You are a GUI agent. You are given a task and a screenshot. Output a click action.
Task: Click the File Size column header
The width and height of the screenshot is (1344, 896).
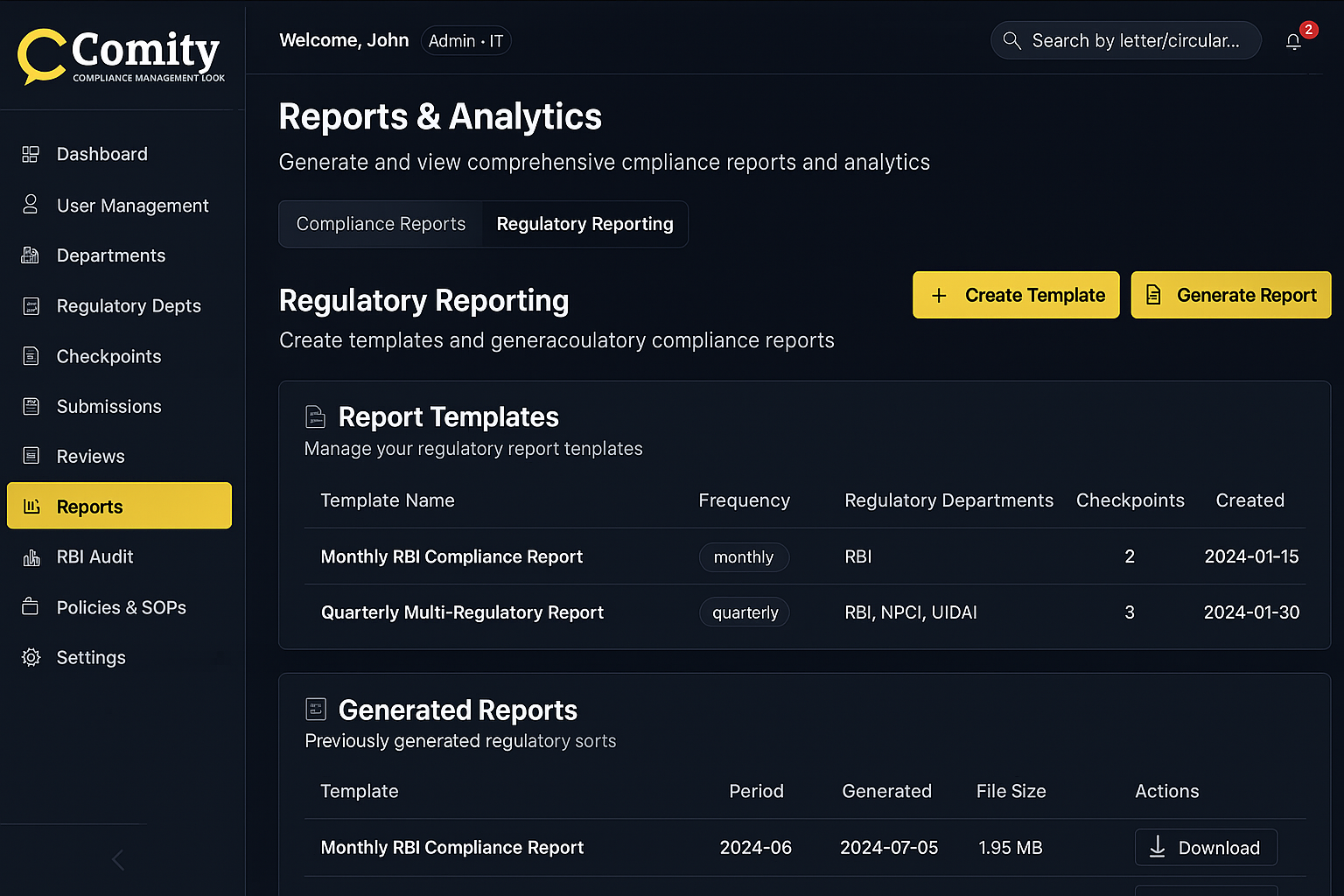coord(1011,791)
